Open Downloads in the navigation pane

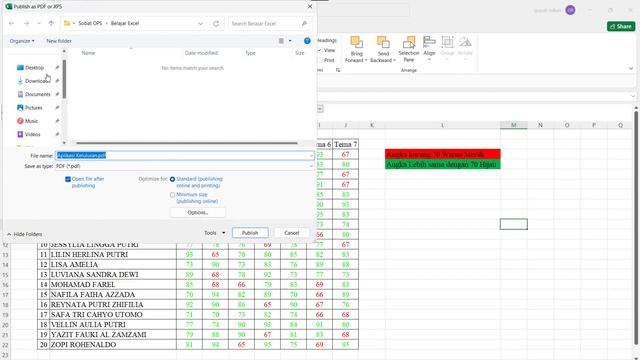point(37,81)
